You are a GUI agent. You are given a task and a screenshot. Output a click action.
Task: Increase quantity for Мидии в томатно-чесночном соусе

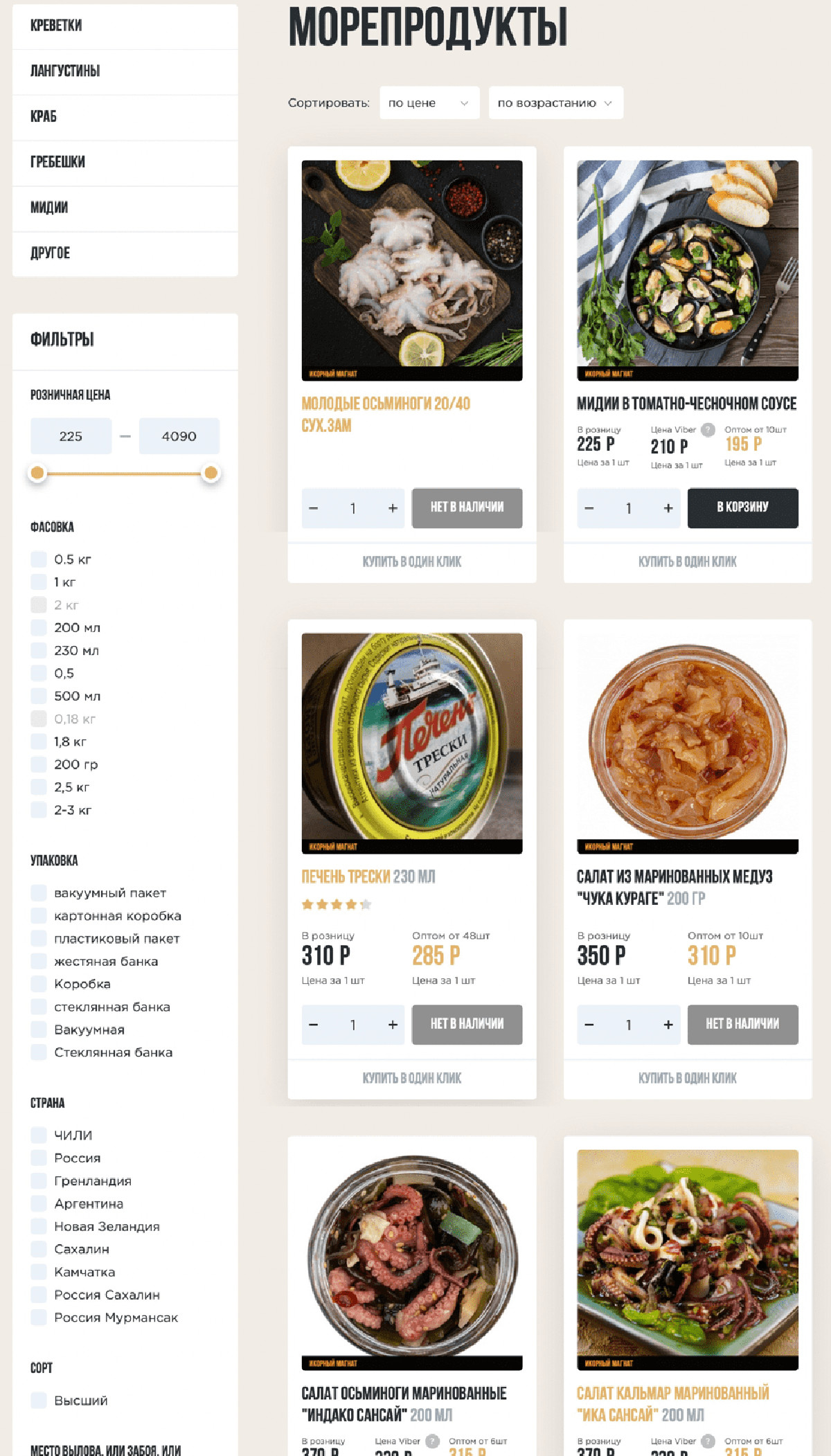point(668,508)
